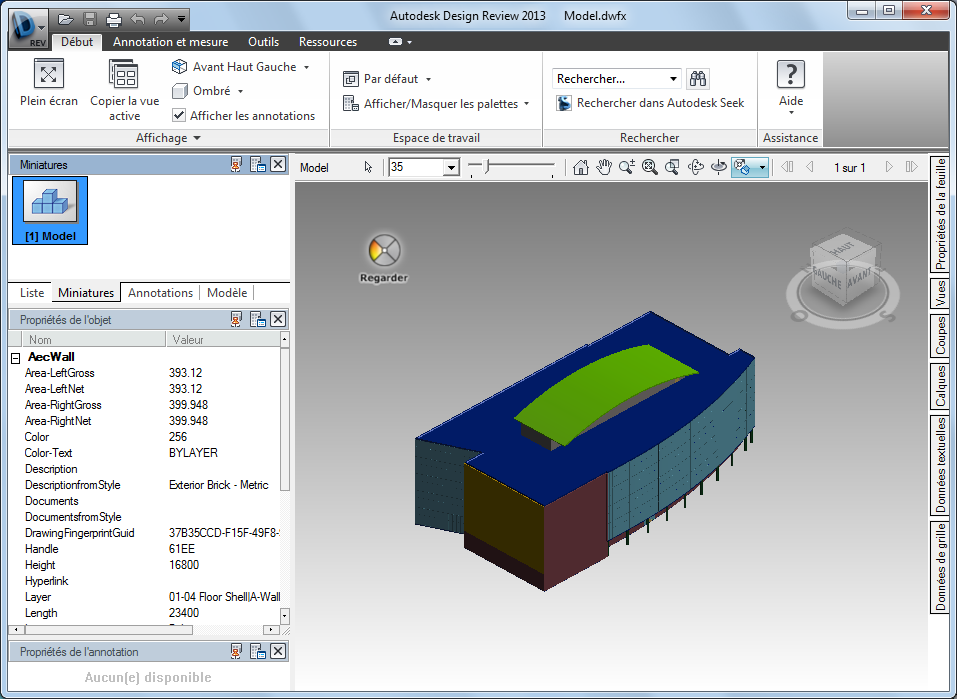Click the Height value 16800

pyautogui.click(x=184, y=565)
